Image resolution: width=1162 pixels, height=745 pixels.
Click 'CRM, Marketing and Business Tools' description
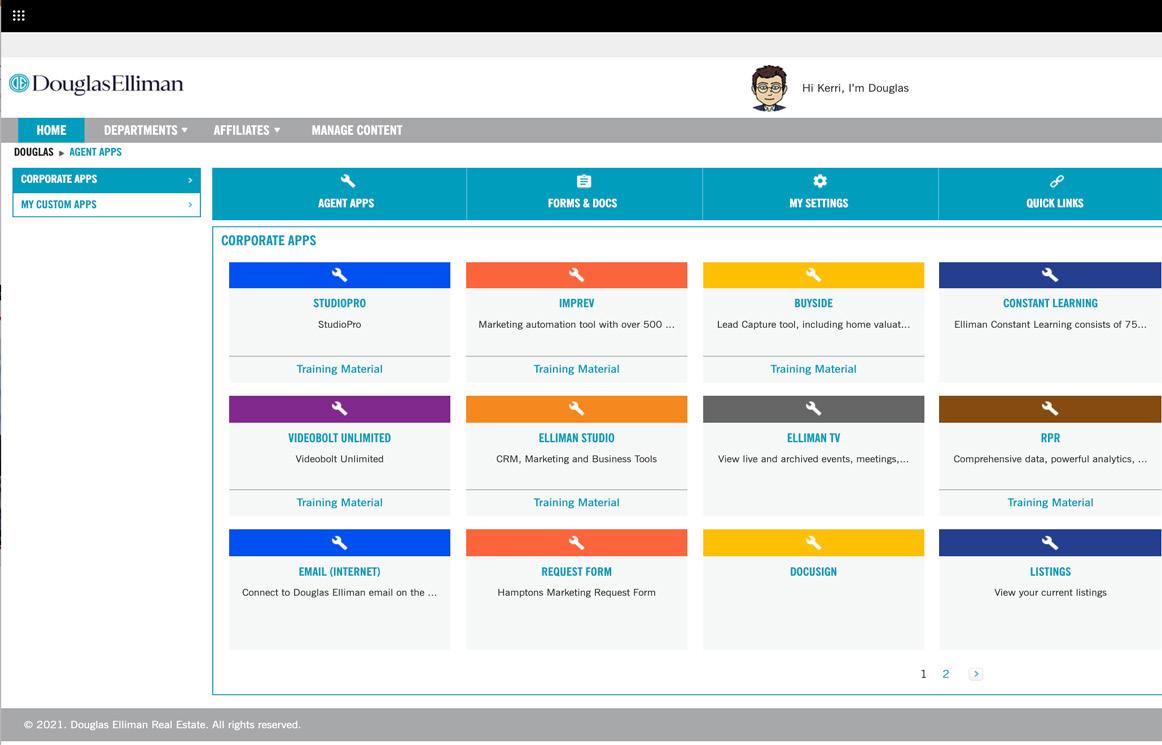click(x=577, y=459)
